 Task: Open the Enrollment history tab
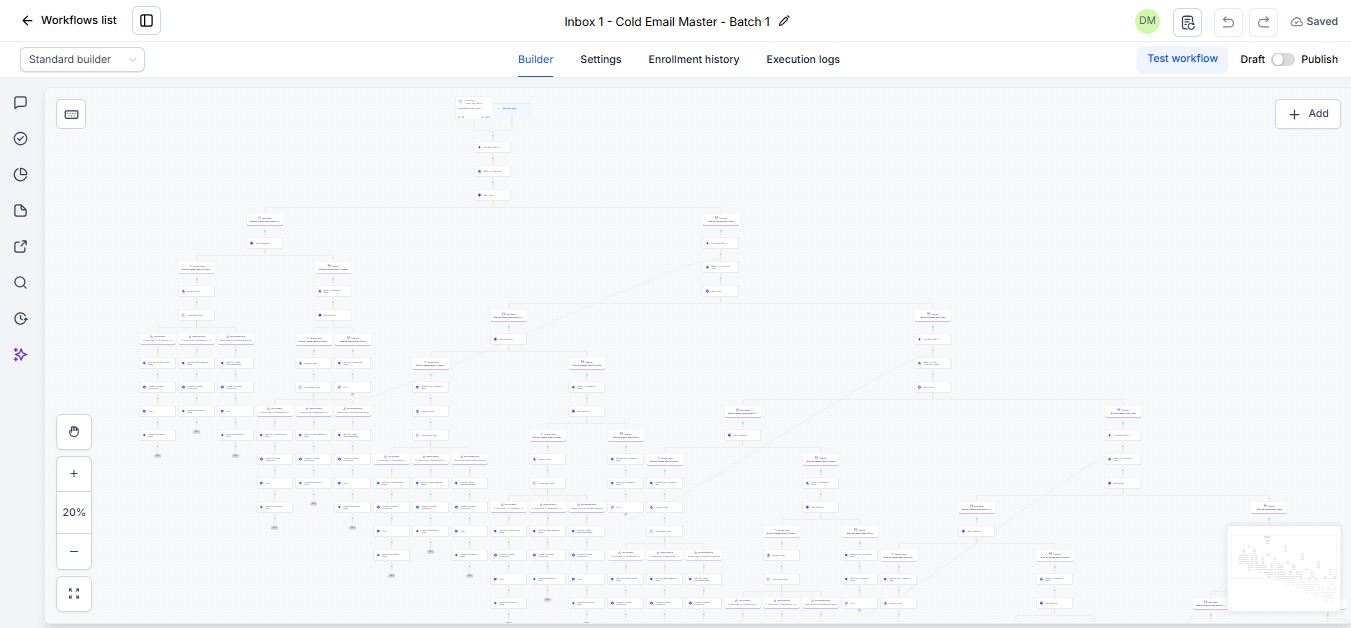694,60
